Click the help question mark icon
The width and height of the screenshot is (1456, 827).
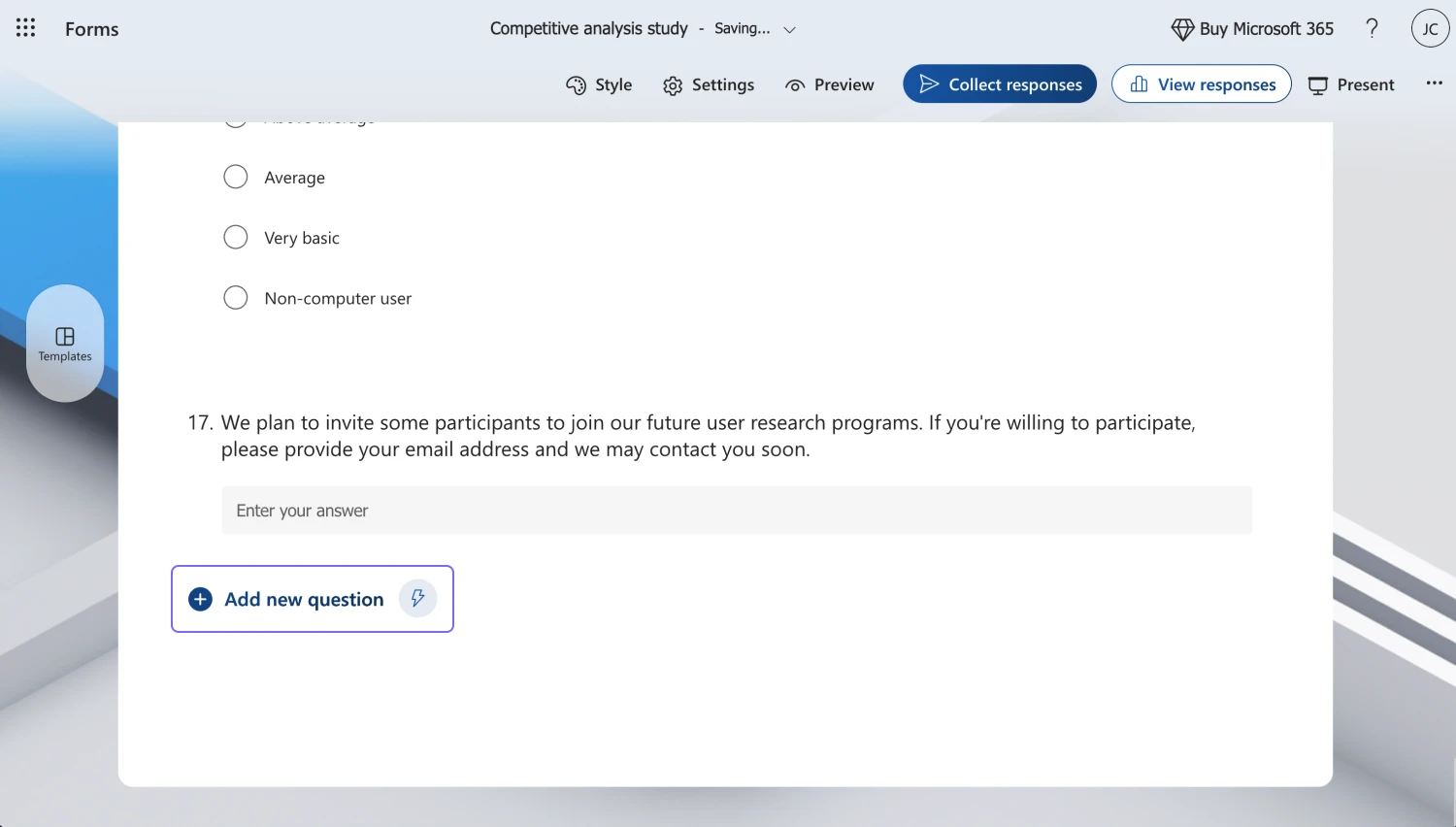click(x=1372, y=28)
